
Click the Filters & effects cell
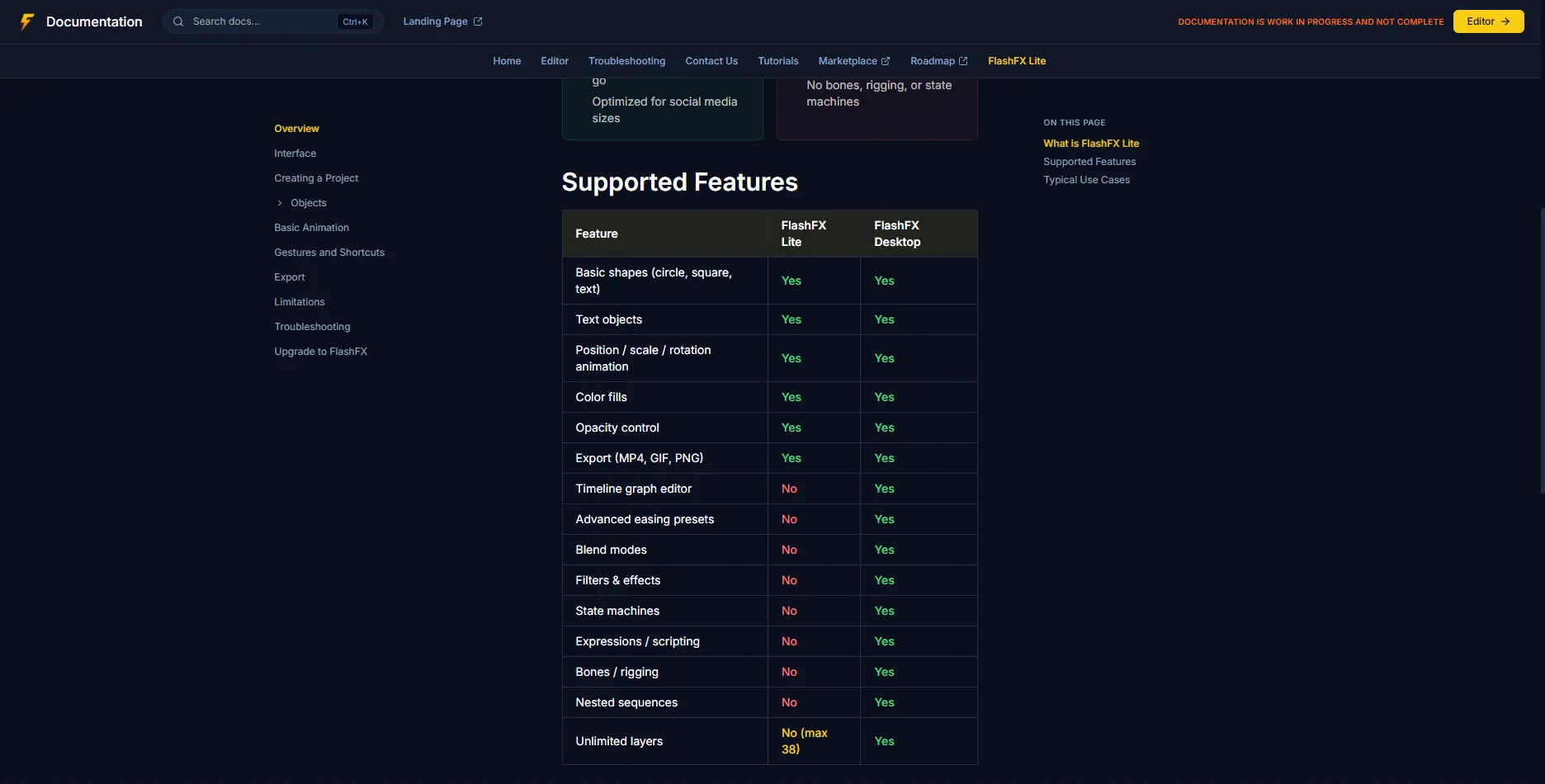665,580
